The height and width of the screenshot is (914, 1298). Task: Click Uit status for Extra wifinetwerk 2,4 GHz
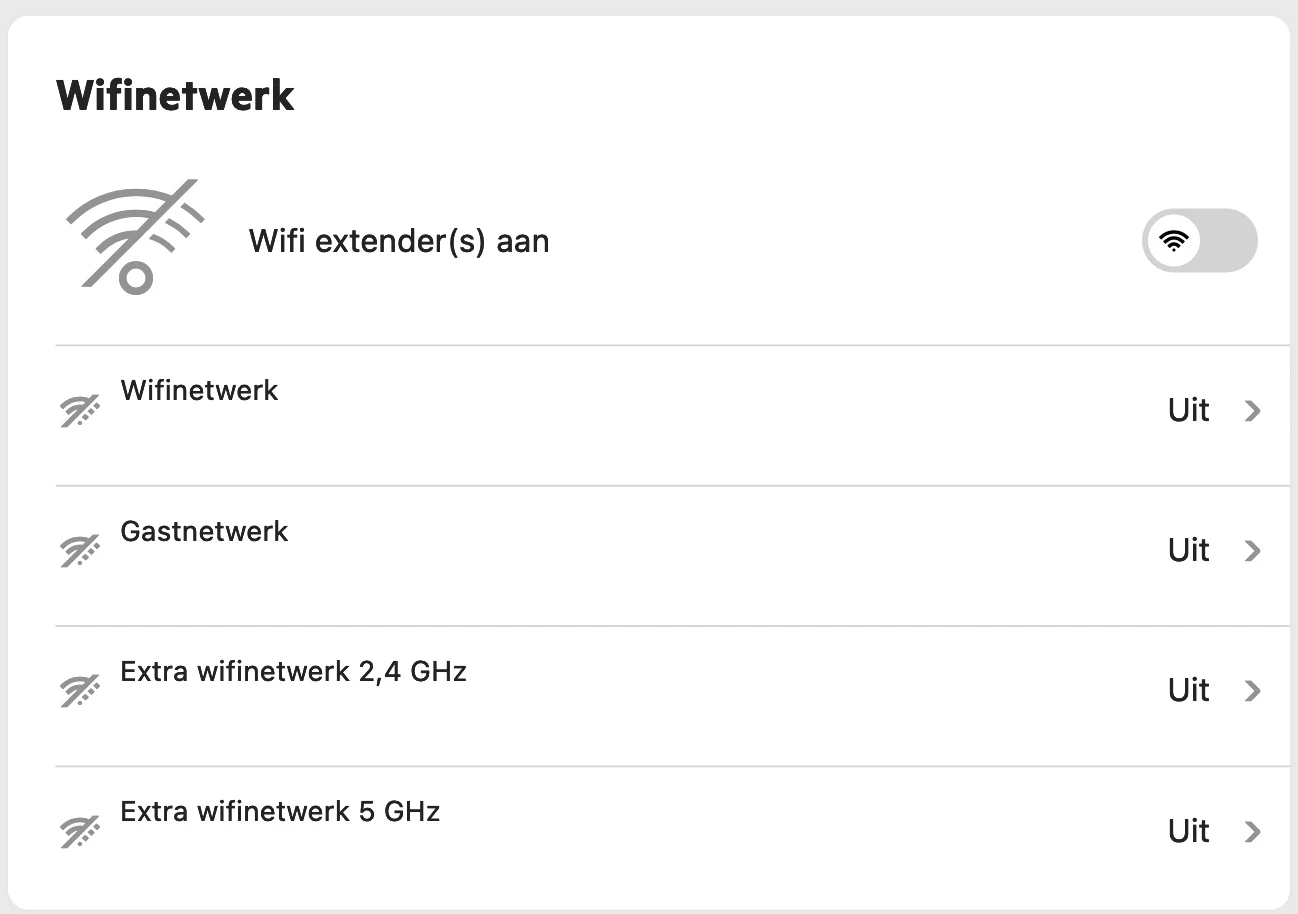point(1188,691)
